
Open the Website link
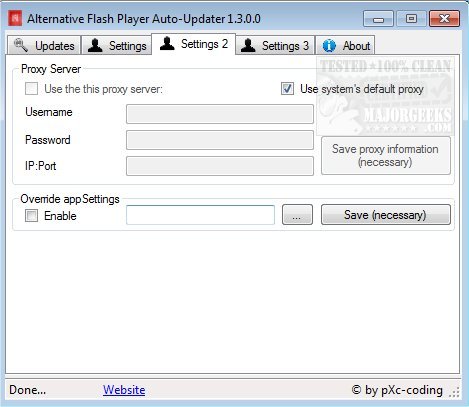[124, 390]
